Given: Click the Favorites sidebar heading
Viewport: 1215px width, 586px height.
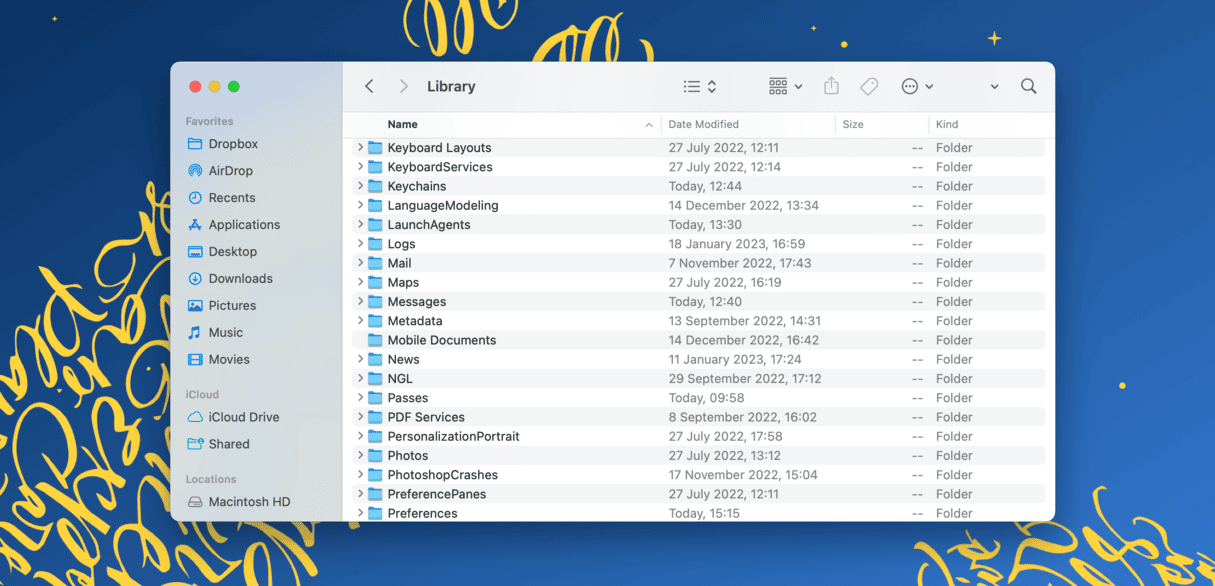Looking at the screenshot, I should [x=209, y=121].
